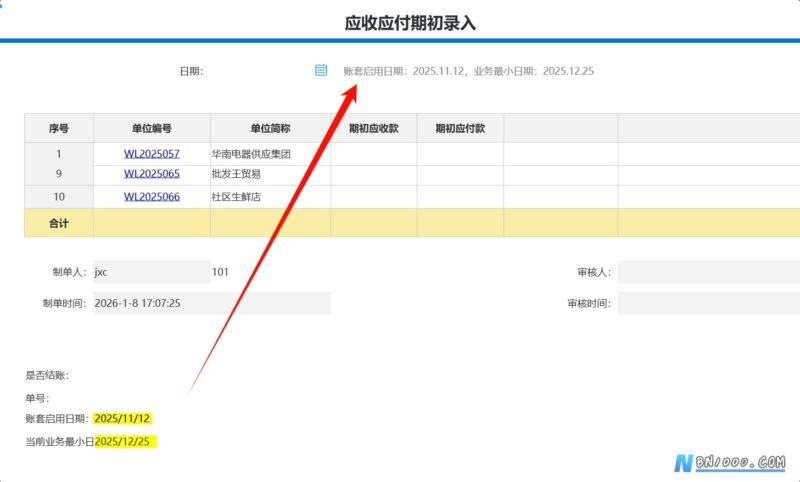The image size is (800, 482).
Task: Click the 单位编号 column header
Action: [x=152, y=129]
